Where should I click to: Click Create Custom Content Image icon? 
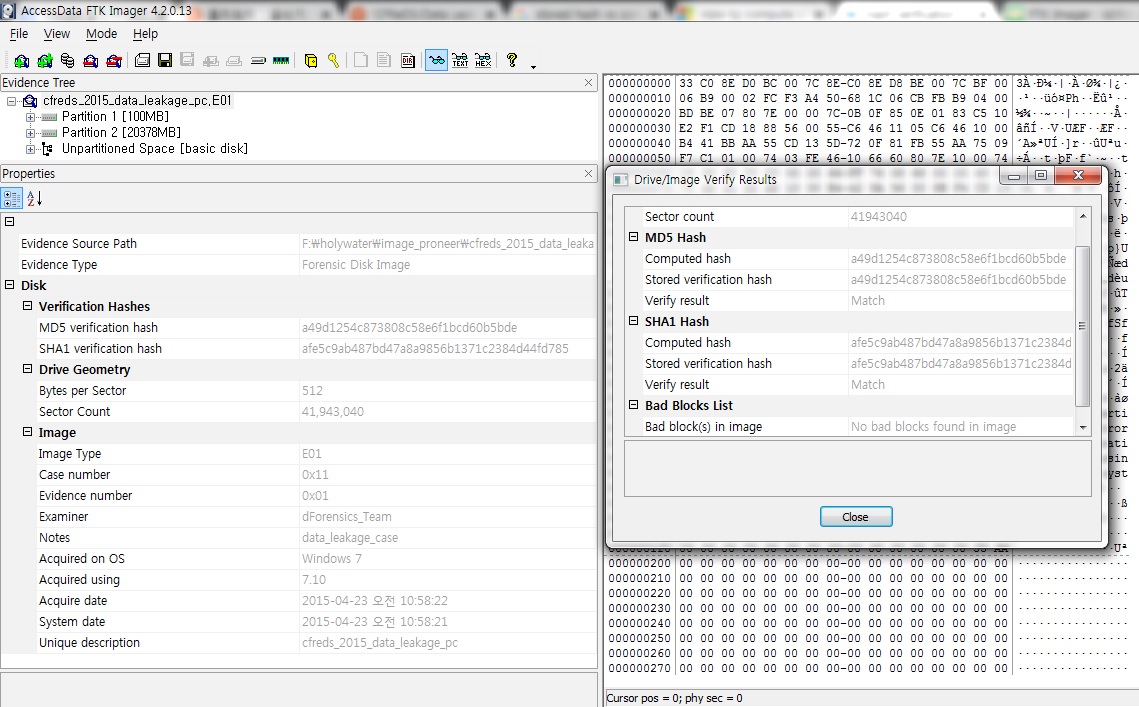coord(234,60)
